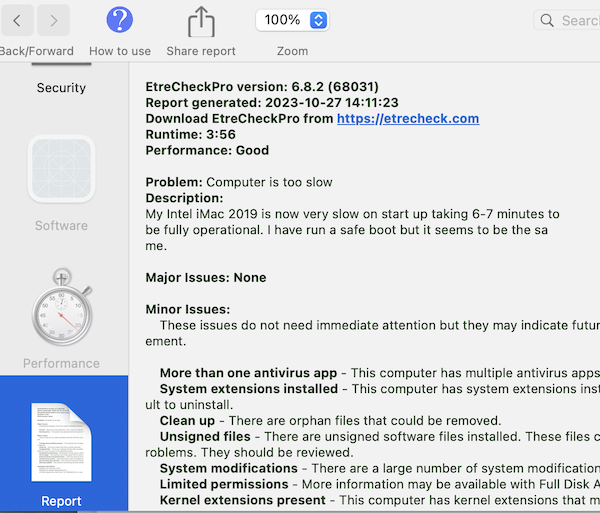Open the How to use help icon
This screenshot has width=600, height=513.
tap(120, 20)
